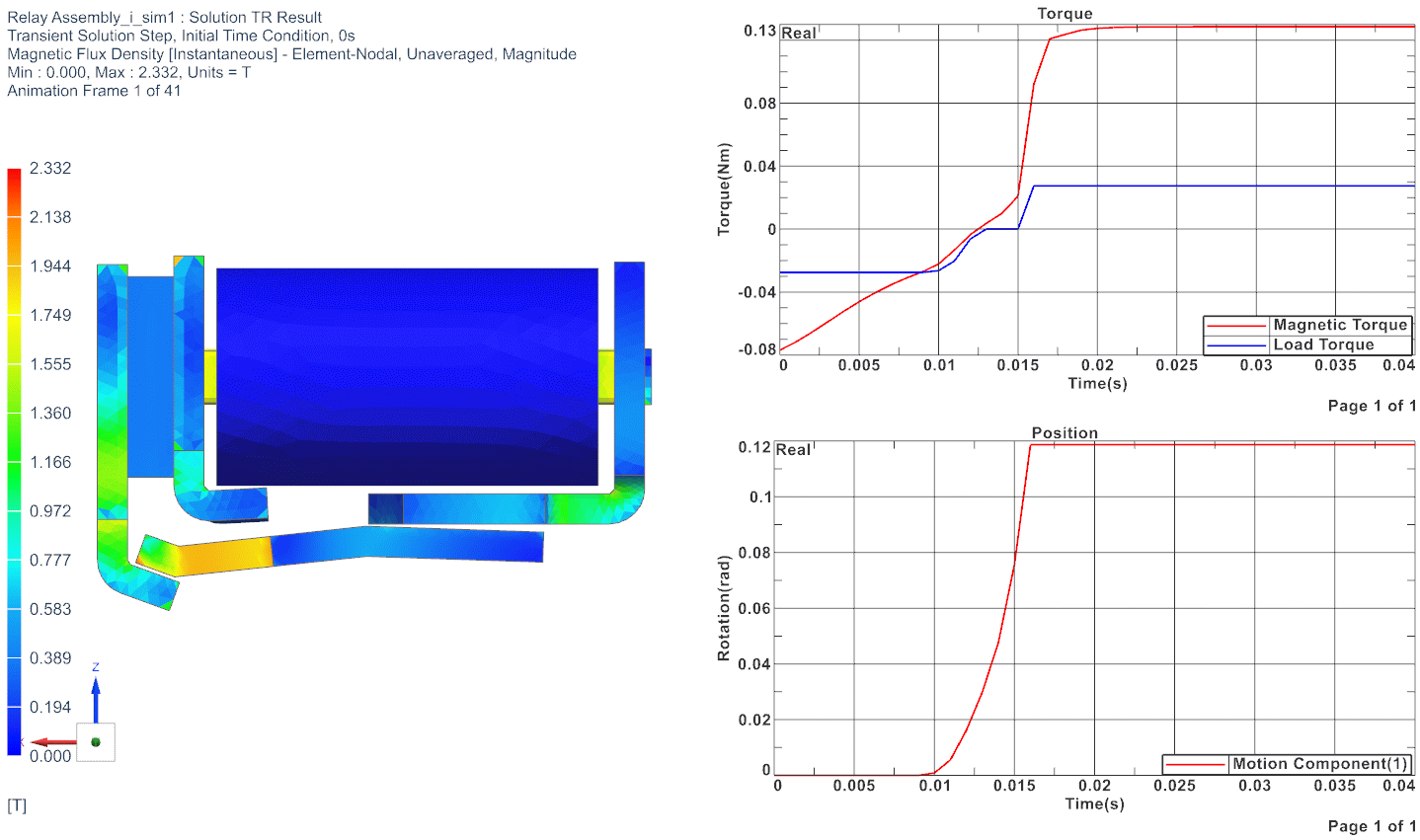Click the Position graph title
1420x840 pixels.
point(1065,433)
